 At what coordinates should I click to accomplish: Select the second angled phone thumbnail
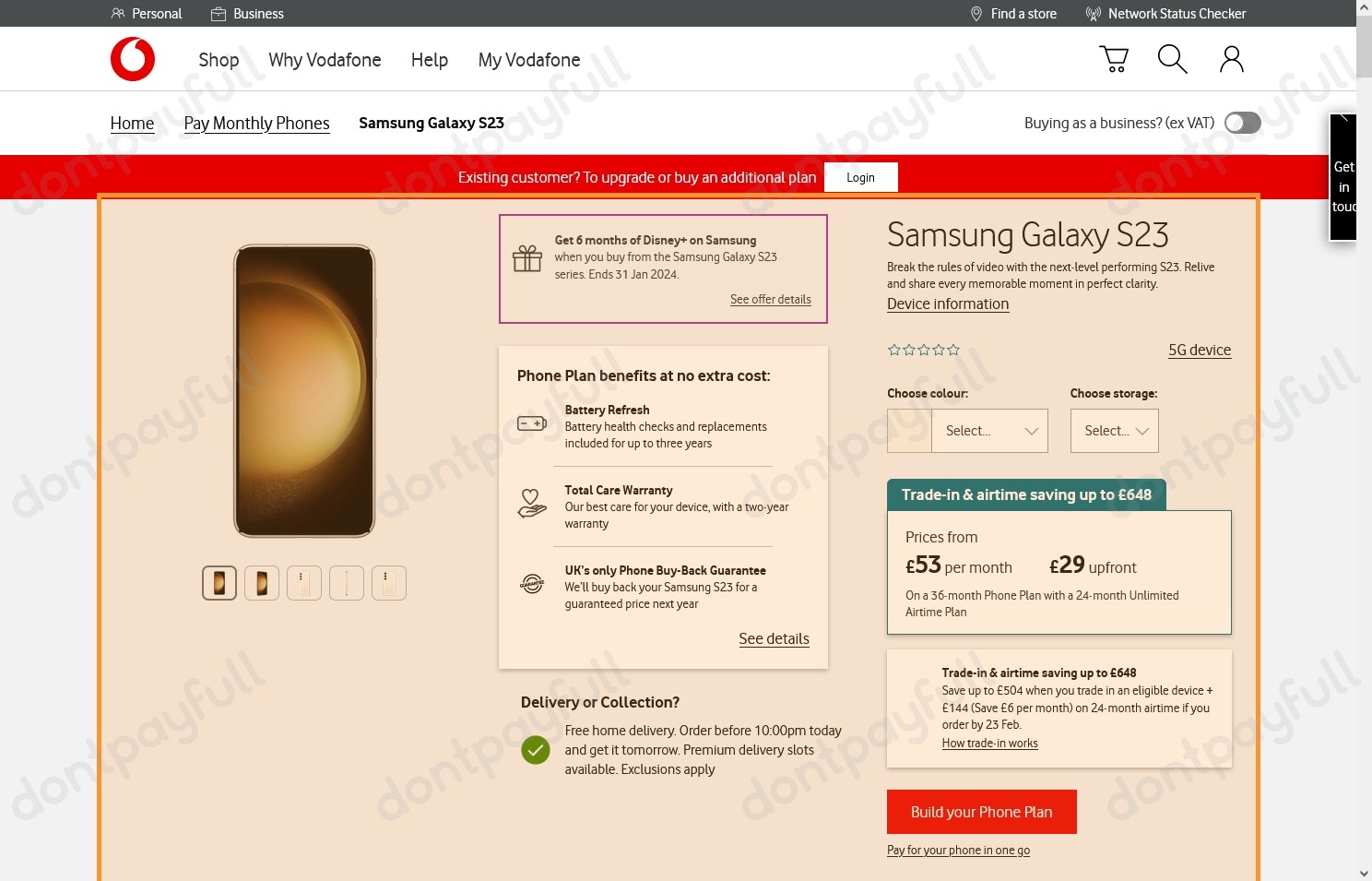(262, 583)
